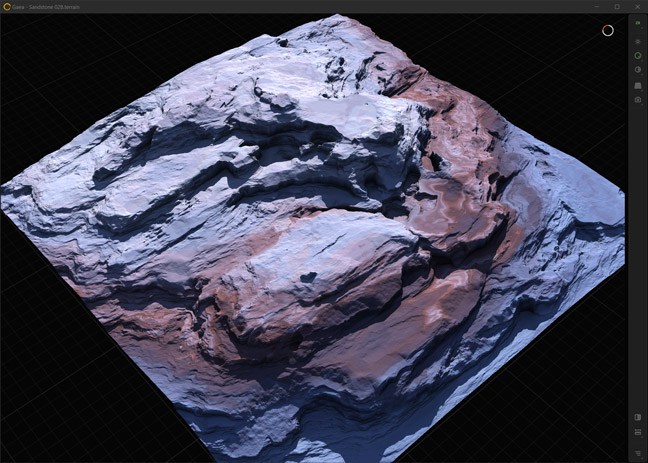Click the white build progress ring
Image resolution: width=648 pixels, height=463 pixels.
[607, 30]
